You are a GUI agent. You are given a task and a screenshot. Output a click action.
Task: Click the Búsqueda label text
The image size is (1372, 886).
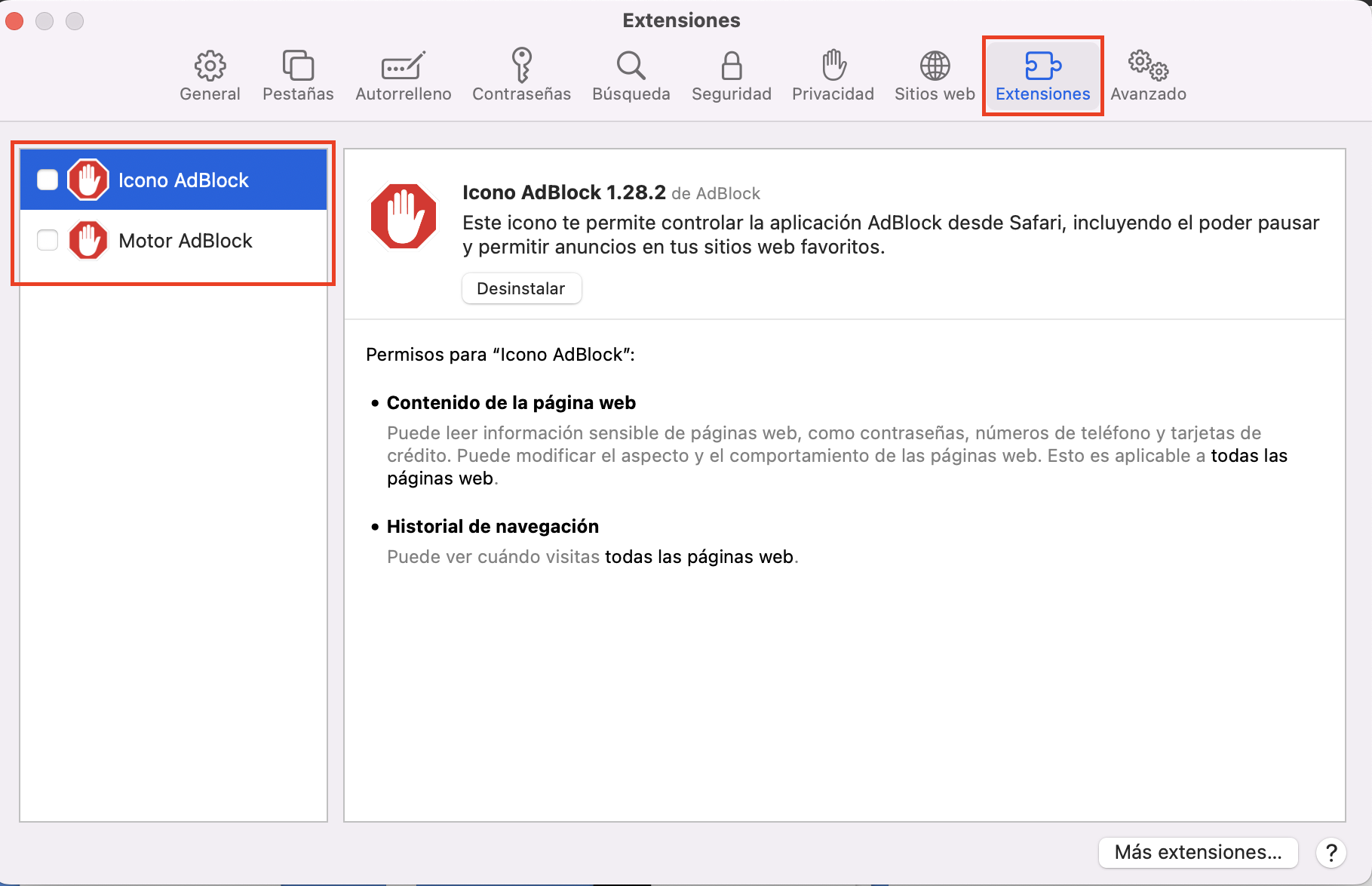631,94
